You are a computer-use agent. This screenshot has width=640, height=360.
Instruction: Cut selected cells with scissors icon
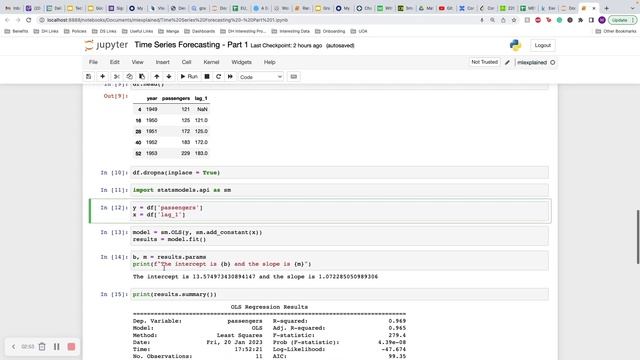coord(117,77)
